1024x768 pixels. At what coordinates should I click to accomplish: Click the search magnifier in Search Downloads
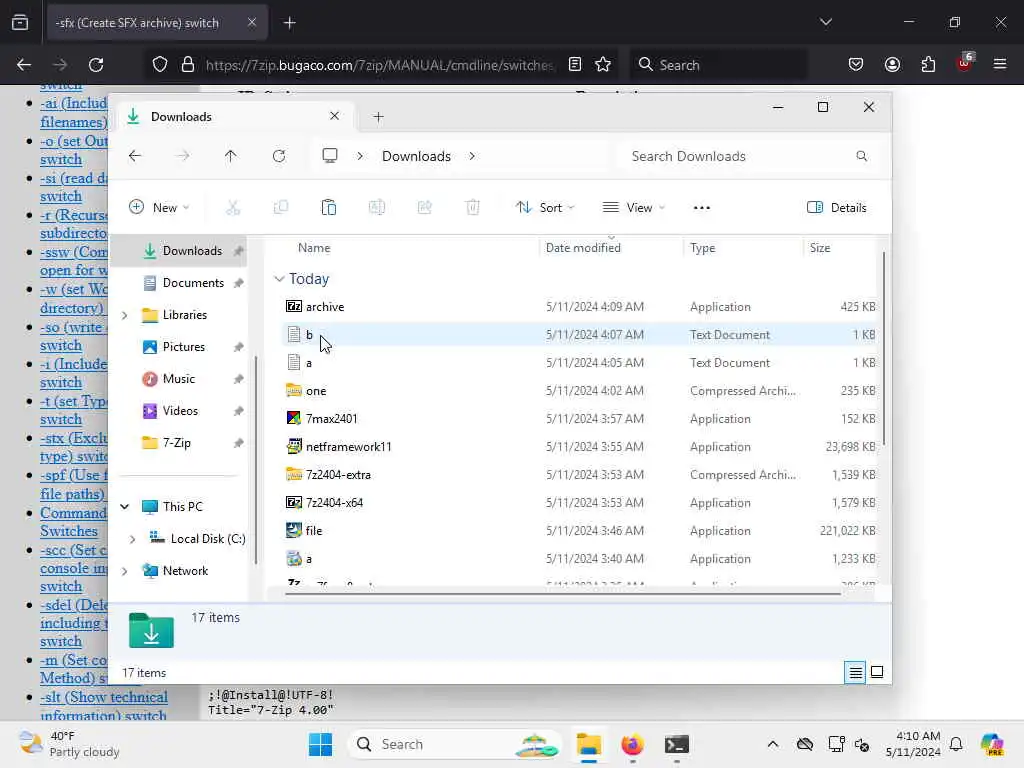[x=861, y=156]
